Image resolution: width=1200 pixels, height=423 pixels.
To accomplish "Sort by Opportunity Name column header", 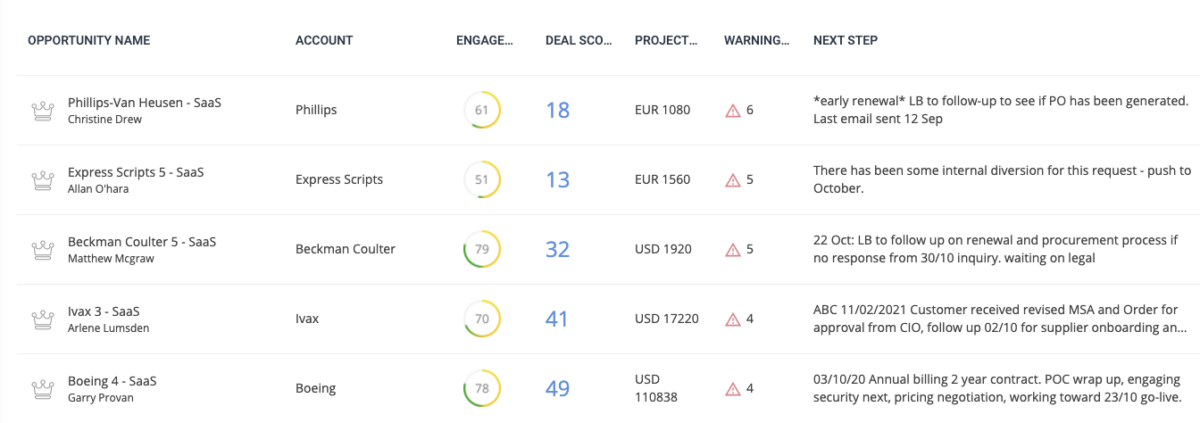I will 89,41.
